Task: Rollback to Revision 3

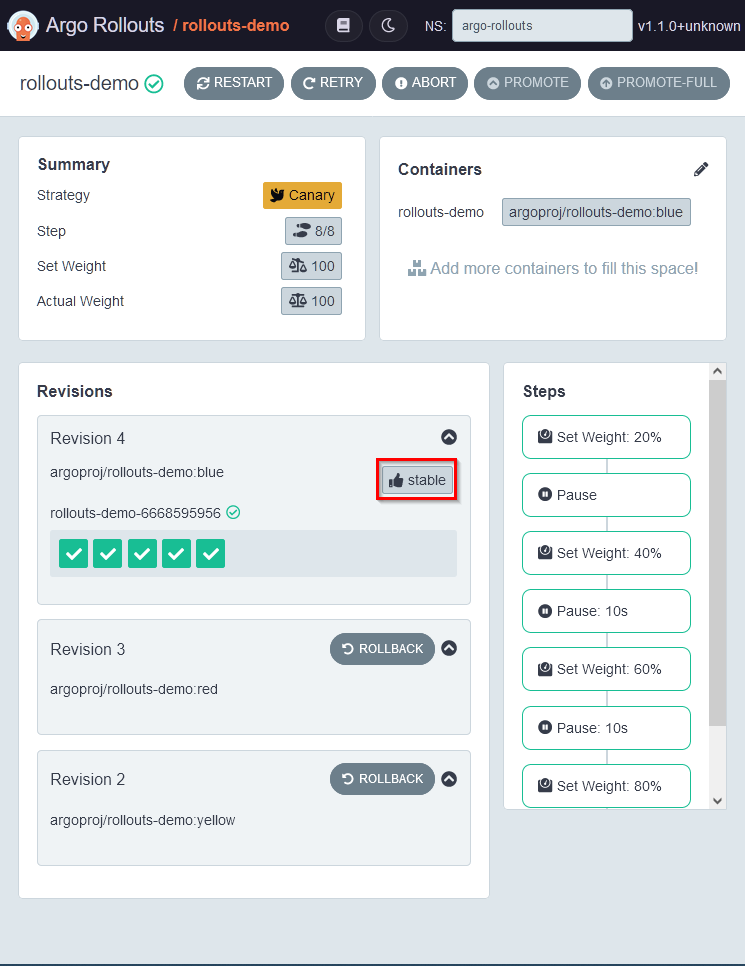Action: tap(382, 649)
